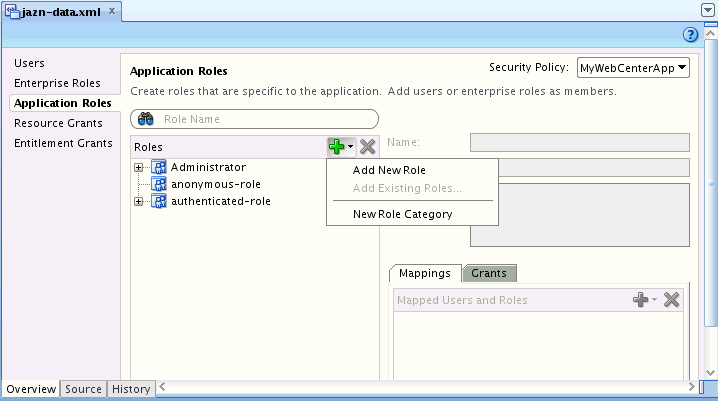Viewport: 718px width, 401px height.
Task: Open the Source editor tab
Action: pos(83,389)
